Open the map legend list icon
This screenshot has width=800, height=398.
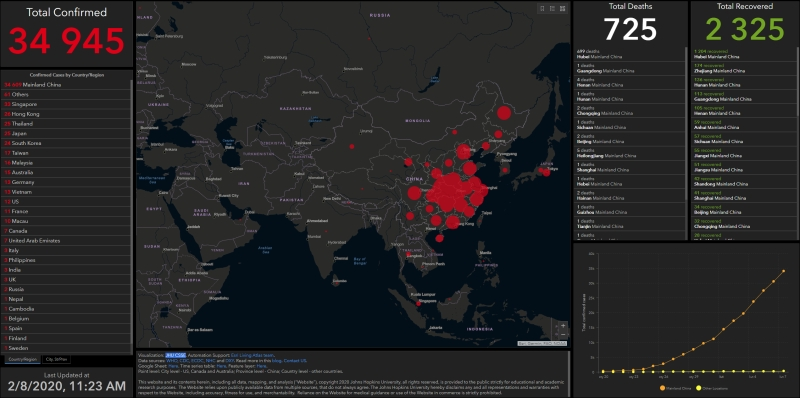coord(553,8)
